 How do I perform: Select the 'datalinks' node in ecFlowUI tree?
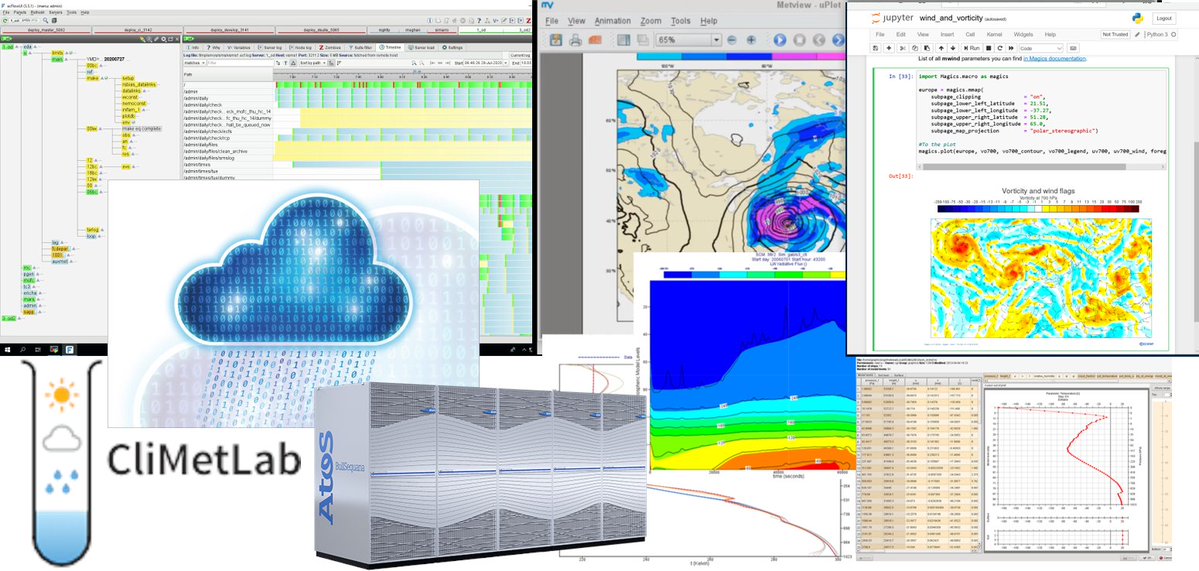pyautogui.click(x=132, y=91)
